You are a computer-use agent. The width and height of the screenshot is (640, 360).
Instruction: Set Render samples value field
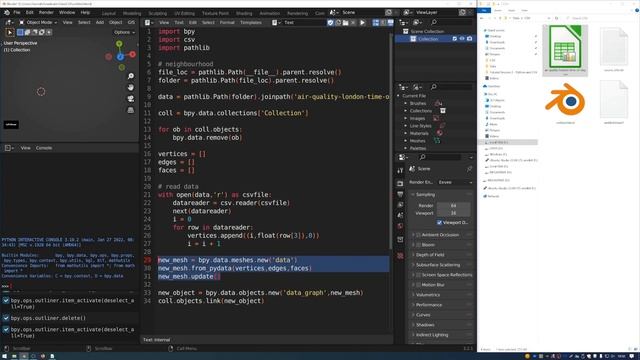click(x=453, y=206)
